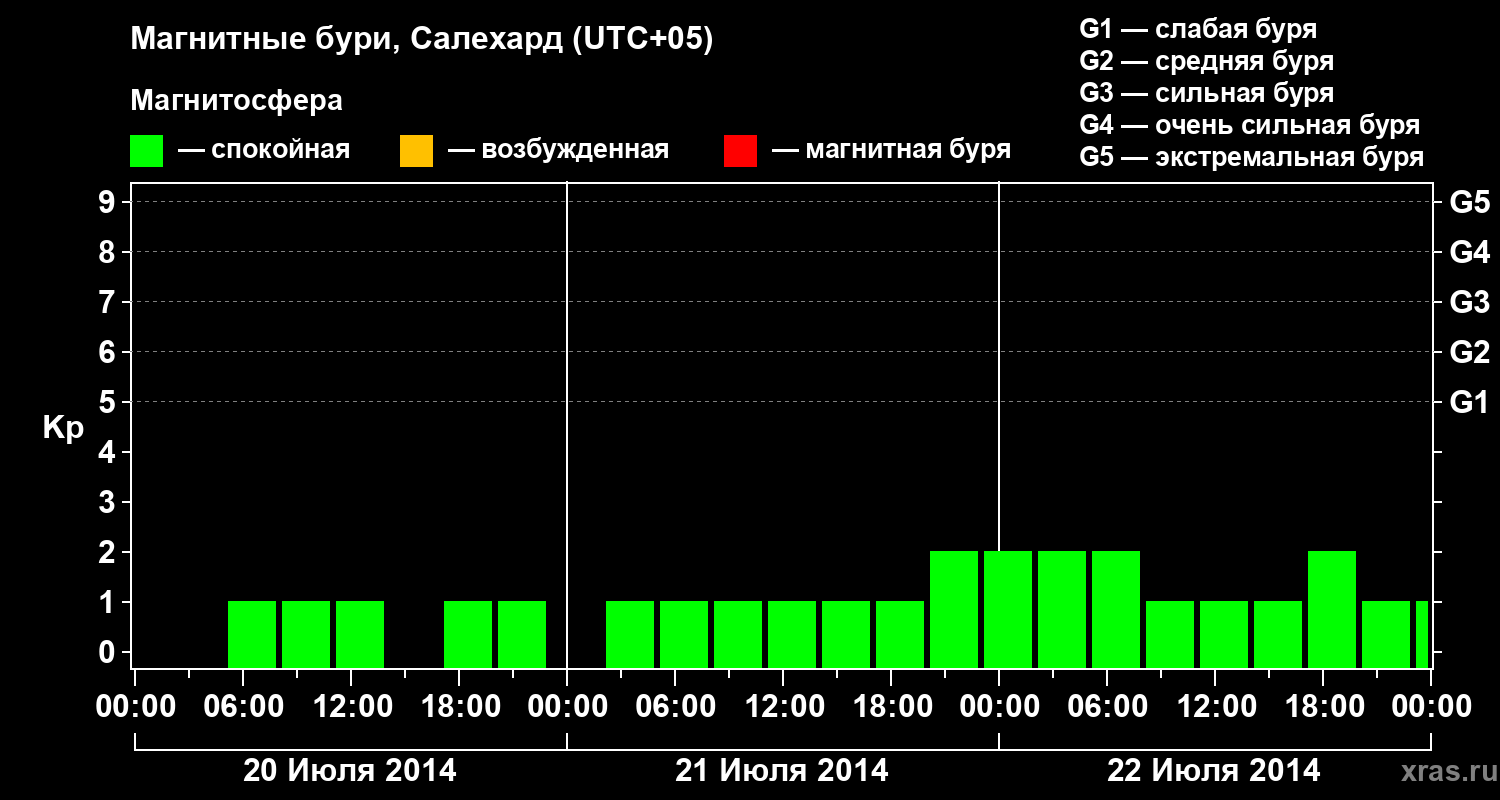Screen dimensions: 1500x800
Task: Click the Kp 1 bar covering 18:00 on 20 Июля
Action: (468, 634)
